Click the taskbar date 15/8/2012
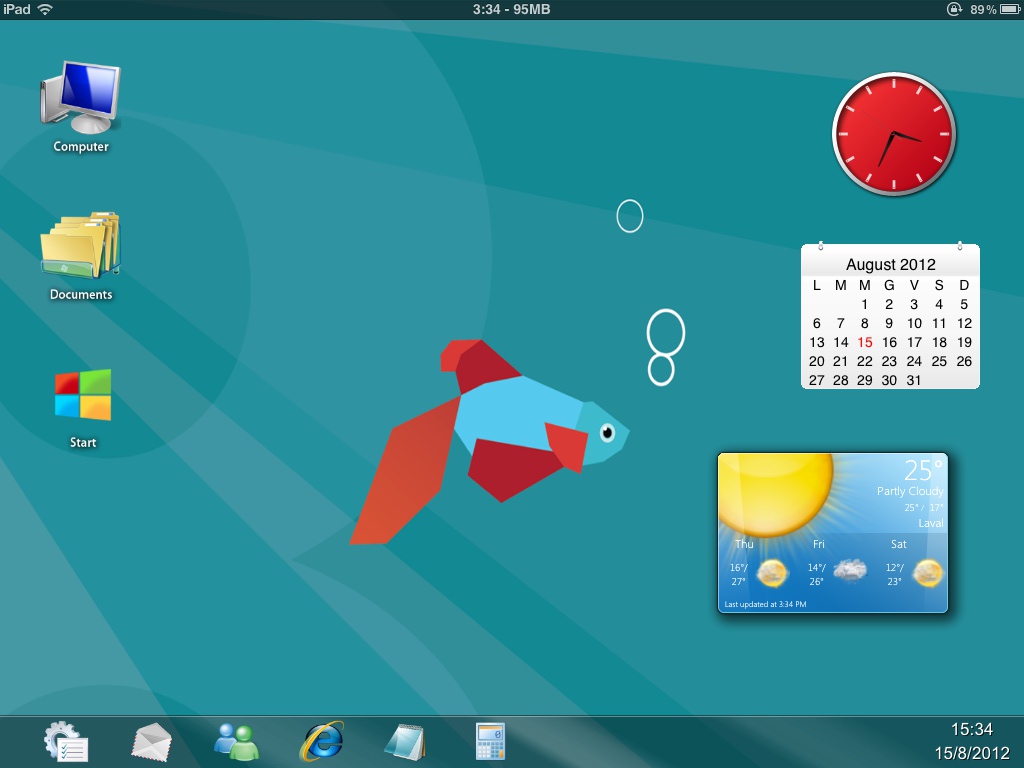Image resolution: width=1024 pixels, height=768 pixels. (x=972, y=753)
